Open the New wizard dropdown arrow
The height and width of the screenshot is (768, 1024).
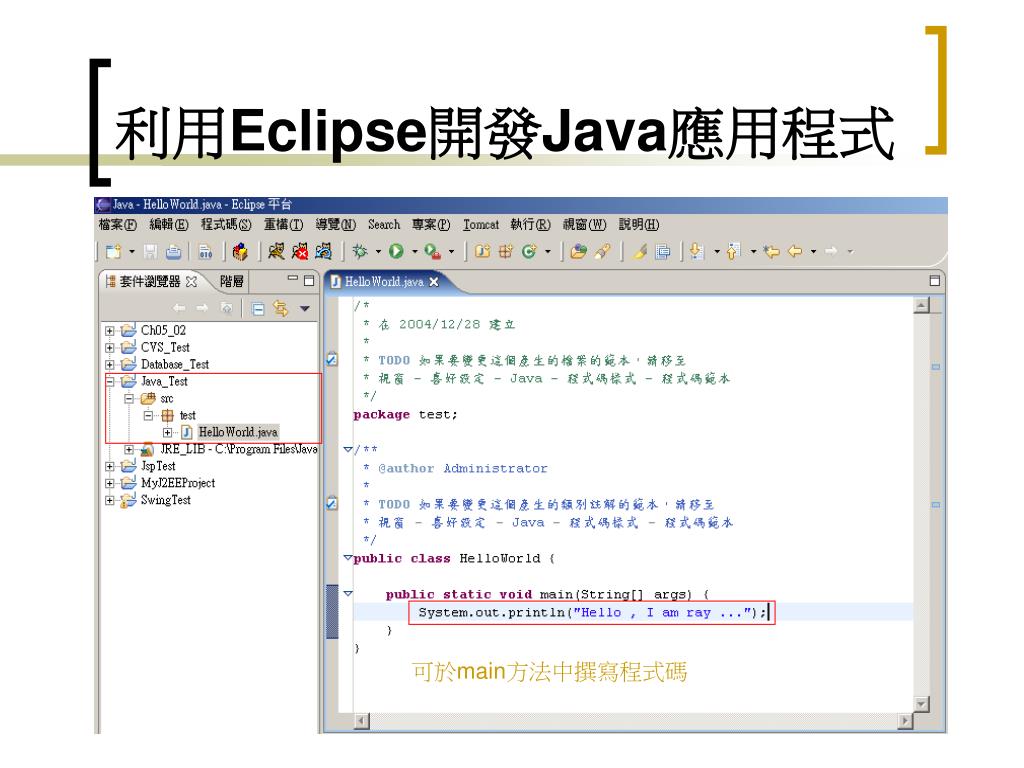pyautogui.click(x=132, y=251)
